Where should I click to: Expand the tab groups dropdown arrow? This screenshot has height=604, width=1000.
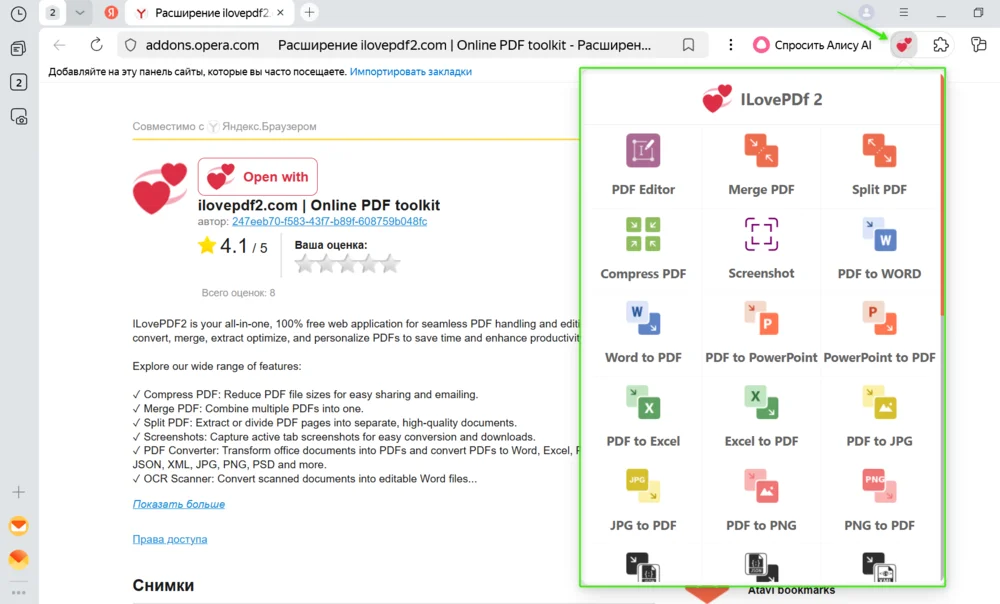click(80, 12)
